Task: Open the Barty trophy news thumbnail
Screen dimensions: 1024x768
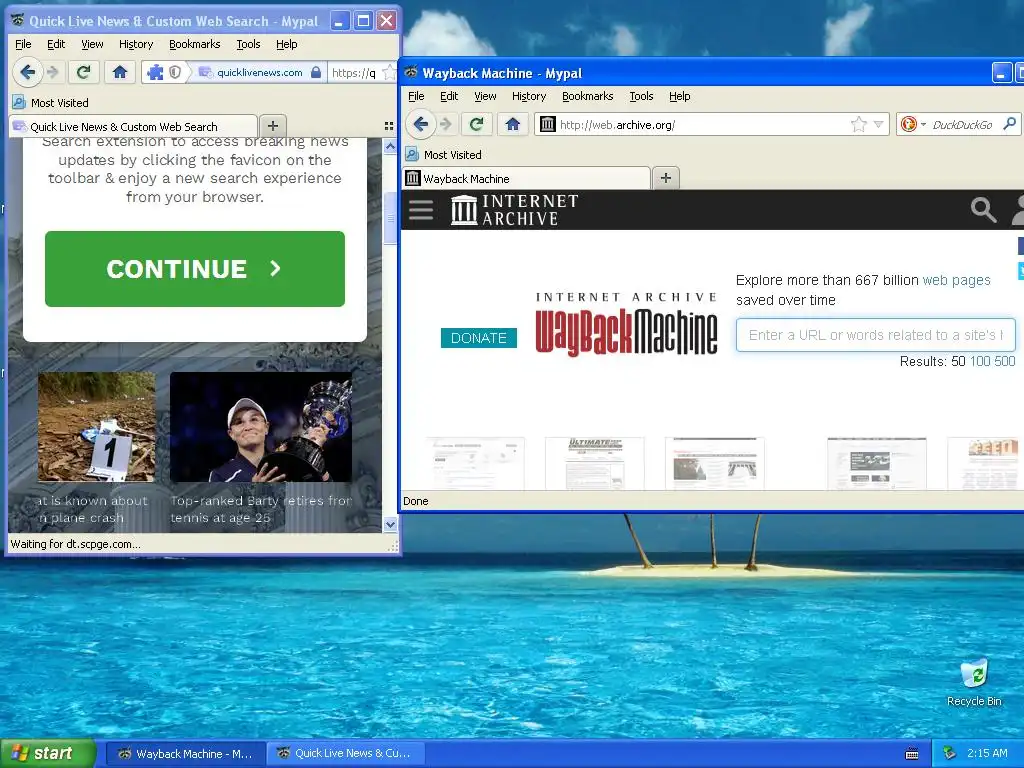Action: tap(261, 427)
